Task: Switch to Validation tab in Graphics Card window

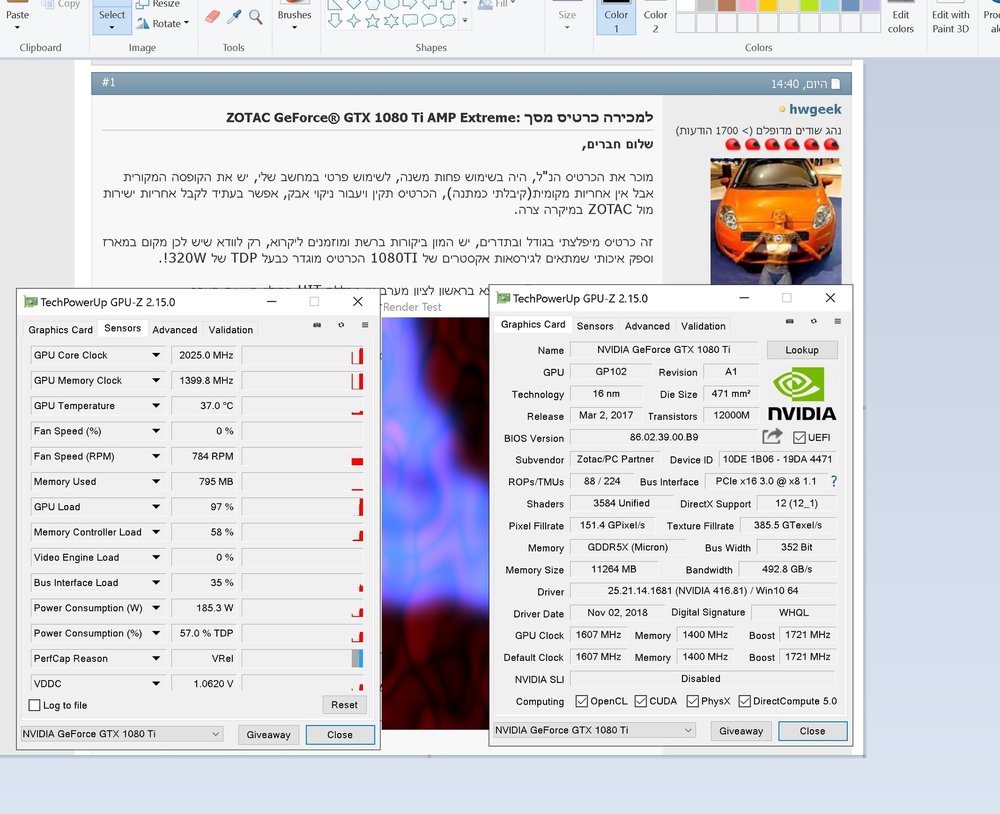Action: pyautogui.click(x=703, y=326)
